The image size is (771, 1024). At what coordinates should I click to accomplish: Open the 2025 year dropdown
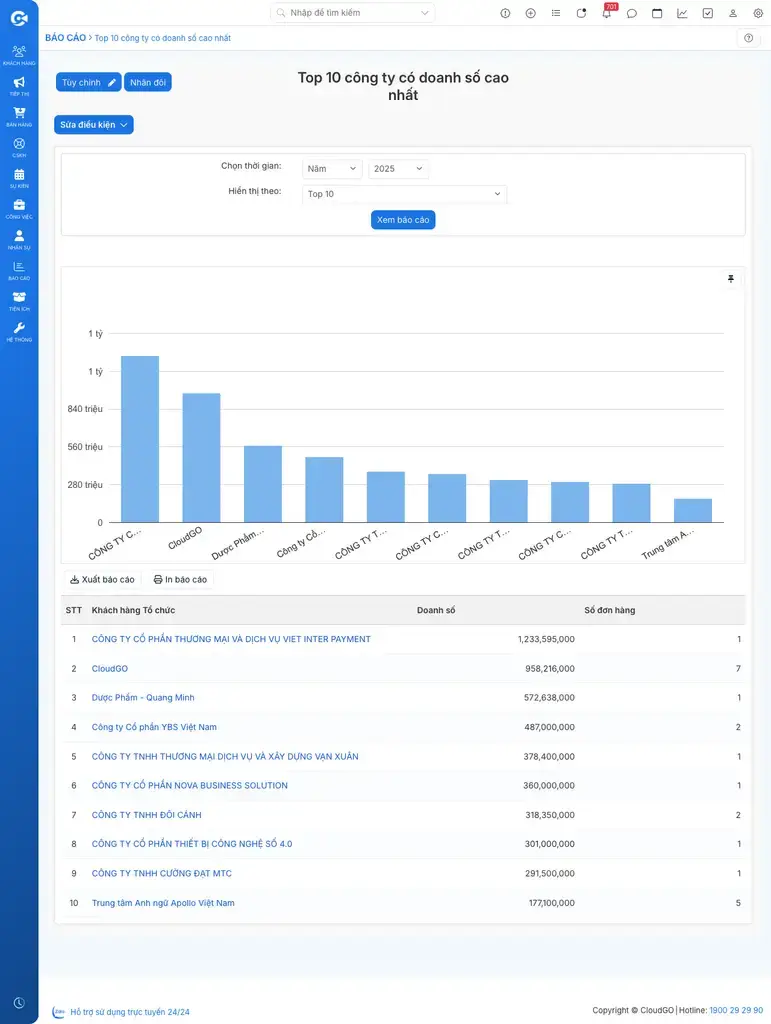pyautogui.click(x=398, y=168)
